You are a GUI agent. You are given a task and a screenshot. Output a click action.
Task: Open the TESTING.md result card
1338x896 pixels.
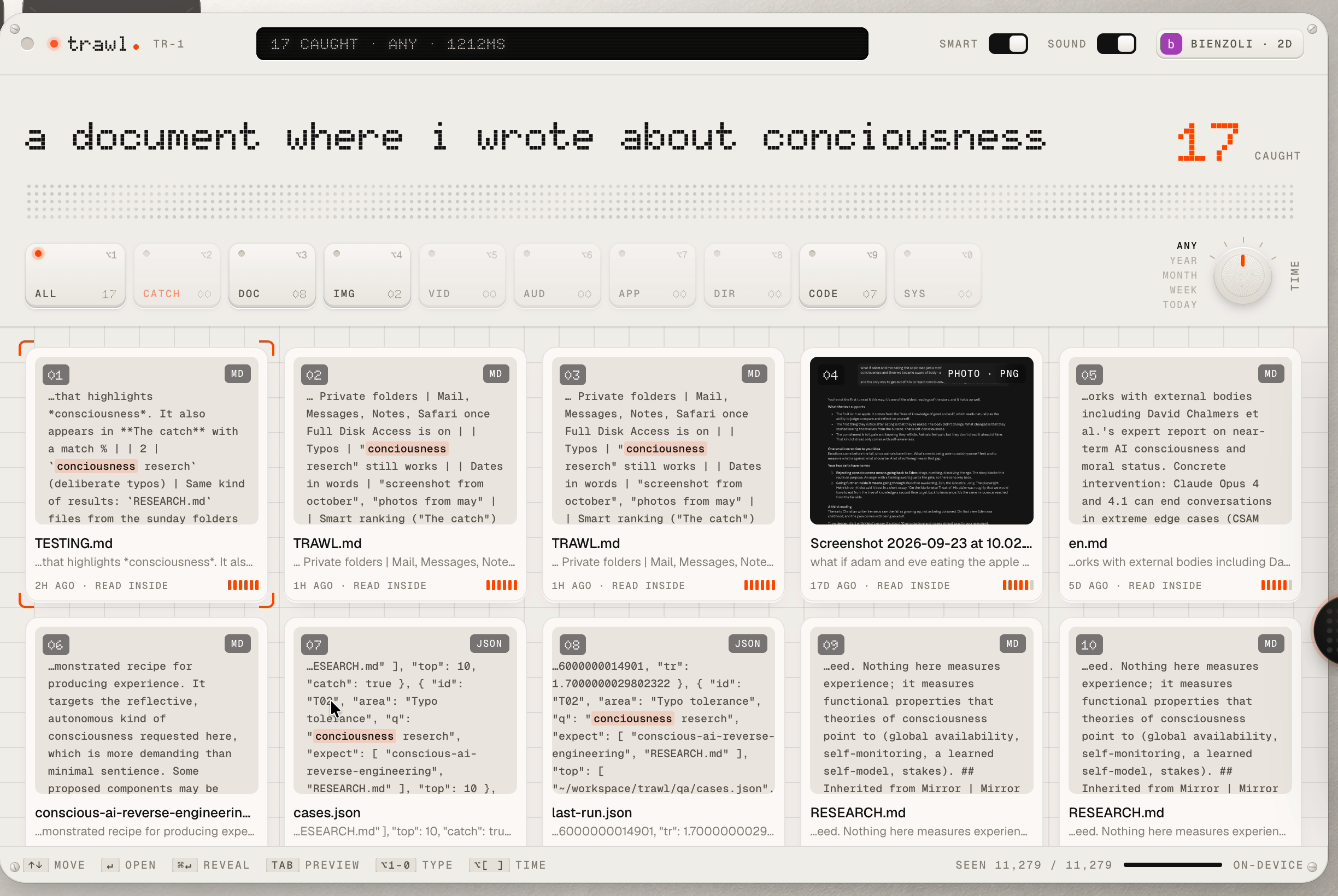(146, 474)
